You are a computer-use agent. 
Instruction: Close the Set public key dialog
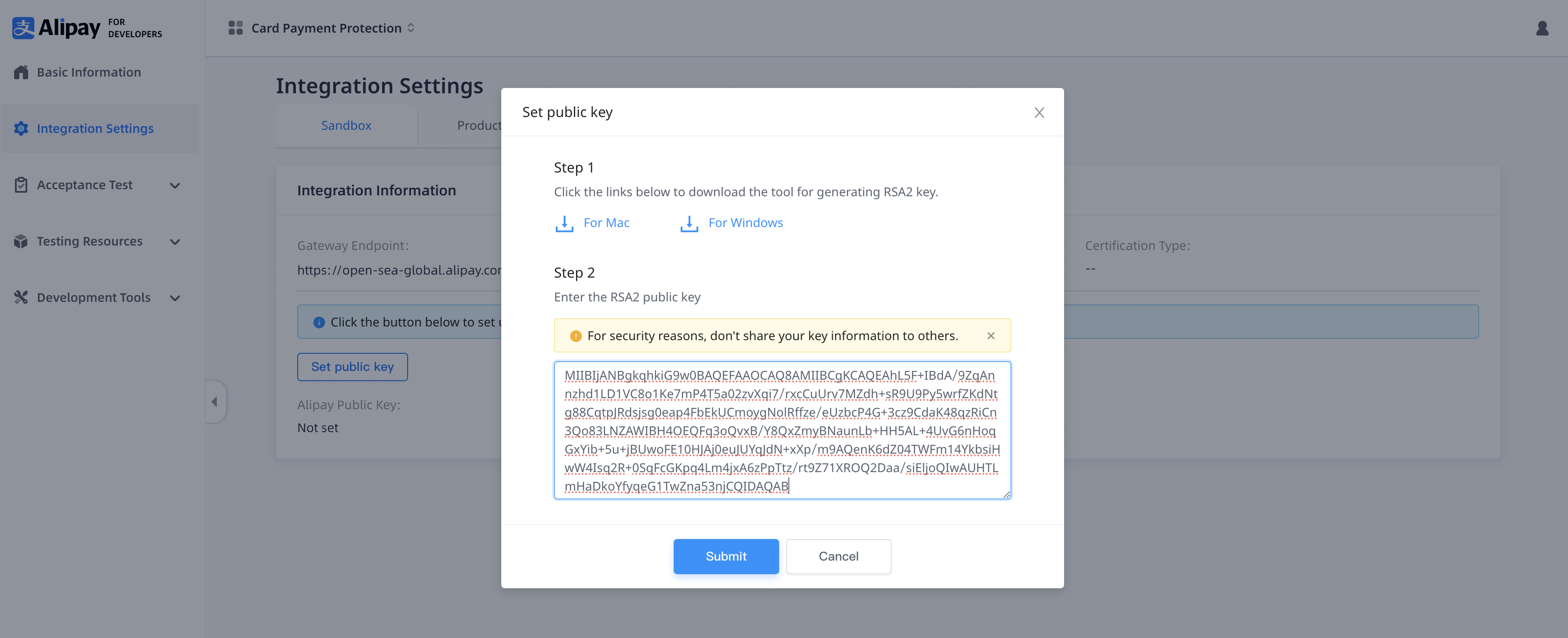tap(1039, 113)
